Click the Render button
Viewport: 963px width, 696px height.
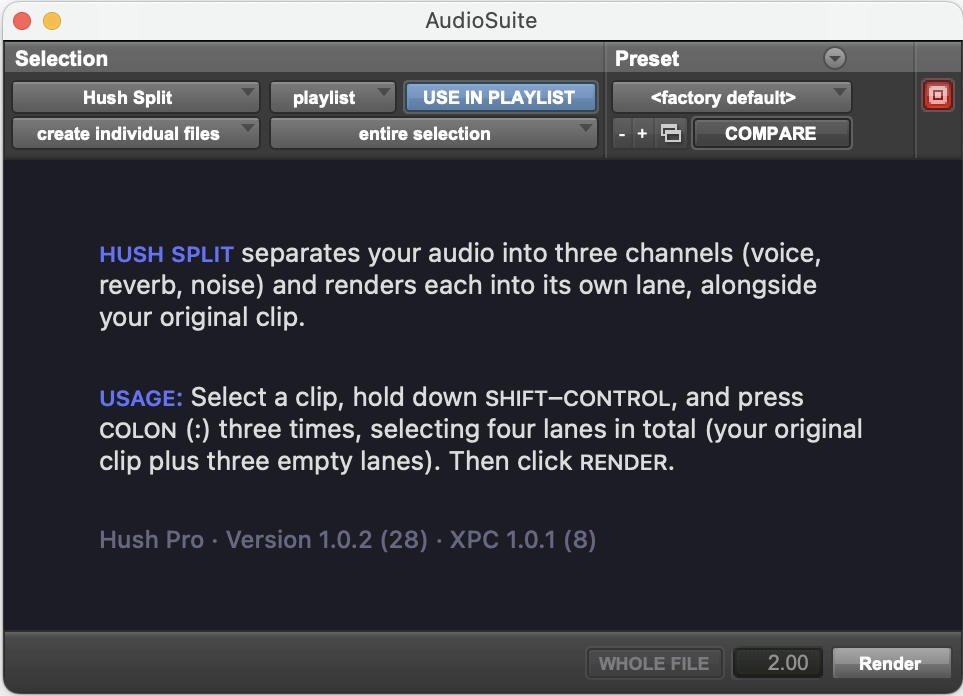point(891,663)
